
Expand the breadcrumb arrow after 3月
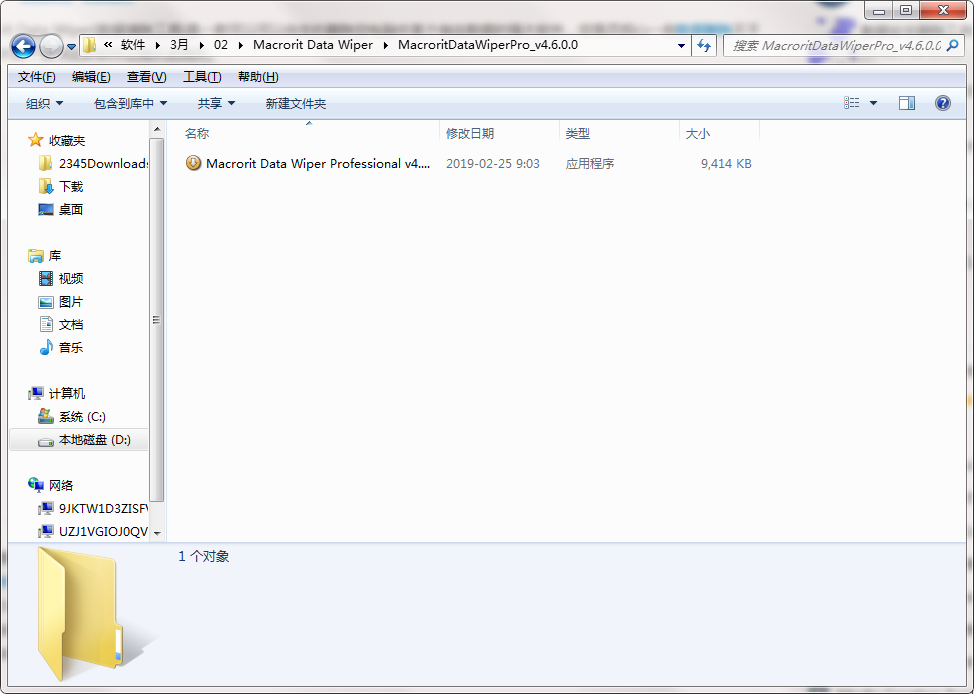pyautogui.click(x=201, y=45)
